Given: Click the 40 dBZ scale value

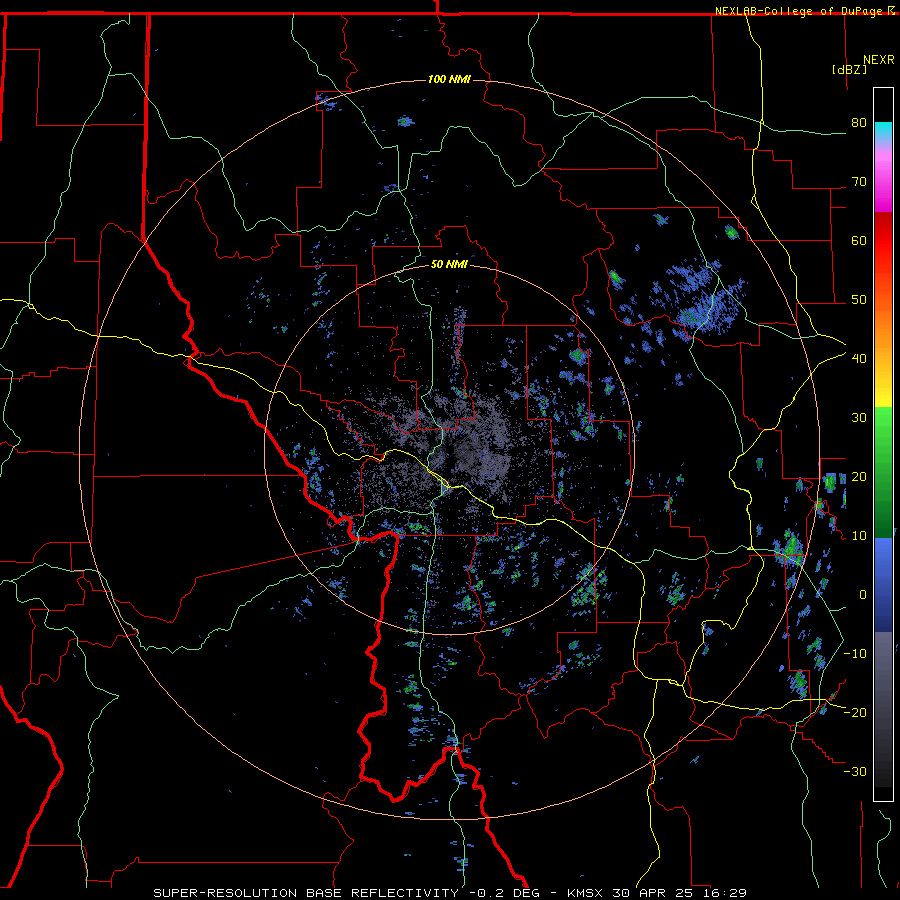Looking at the screenshot, I should point(859,358).
